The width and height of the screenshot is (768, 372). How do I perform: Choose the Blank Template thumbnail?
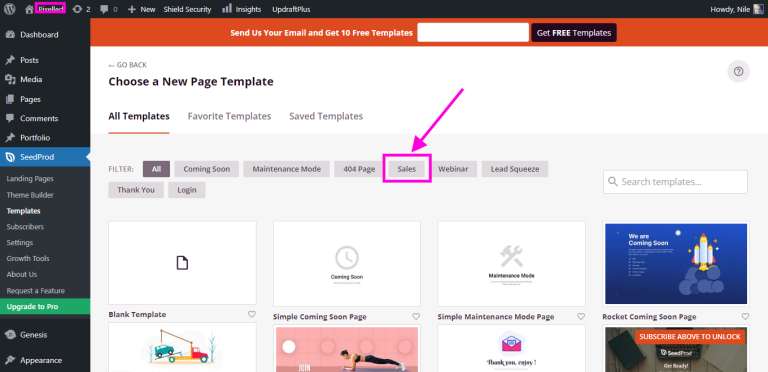pos(182,263)
